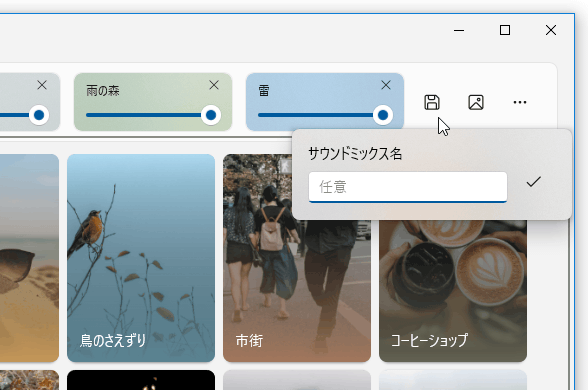Click the サウンドミックス名 heading text
This screenshot has height=390, width=588.
coord(355,154)
